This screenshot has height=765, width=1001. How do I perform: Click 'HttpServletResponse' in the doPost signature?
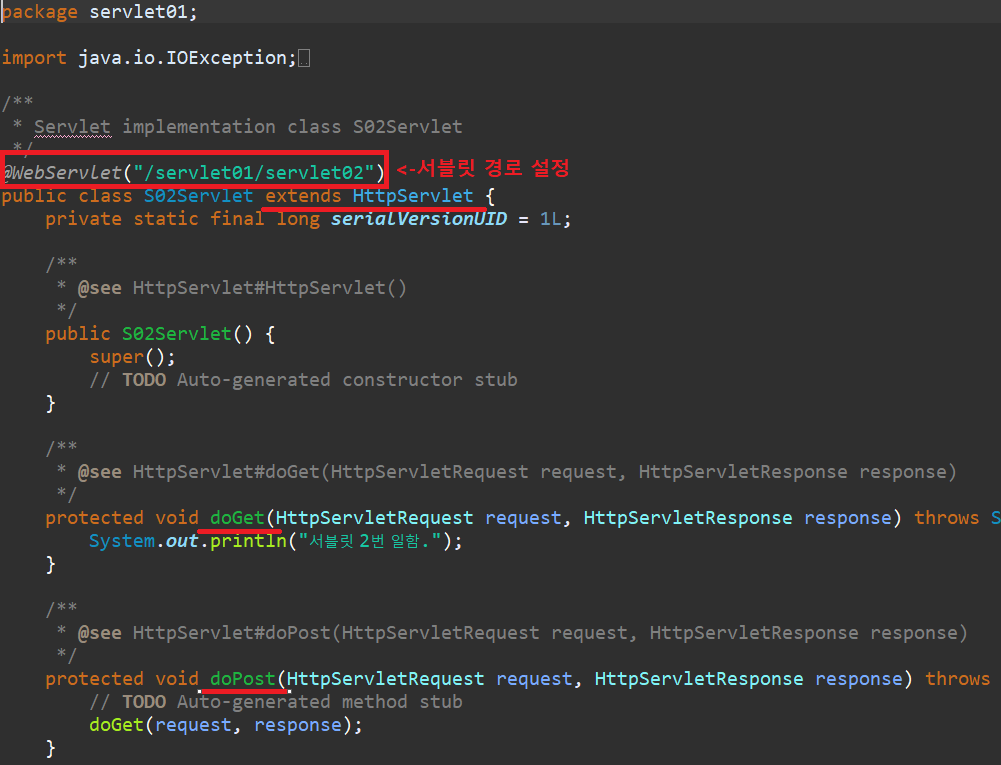[699, 679]
